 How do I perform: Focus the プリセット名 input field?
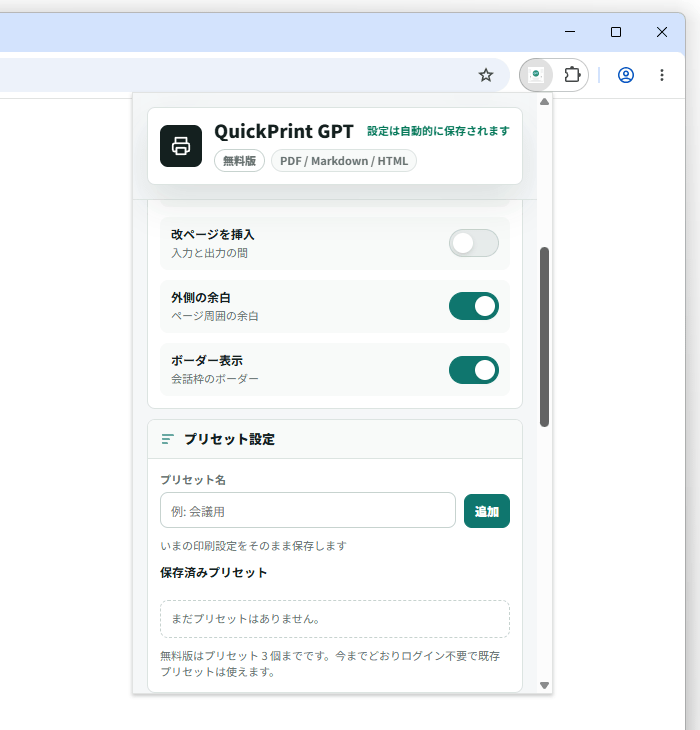(308, 510)
